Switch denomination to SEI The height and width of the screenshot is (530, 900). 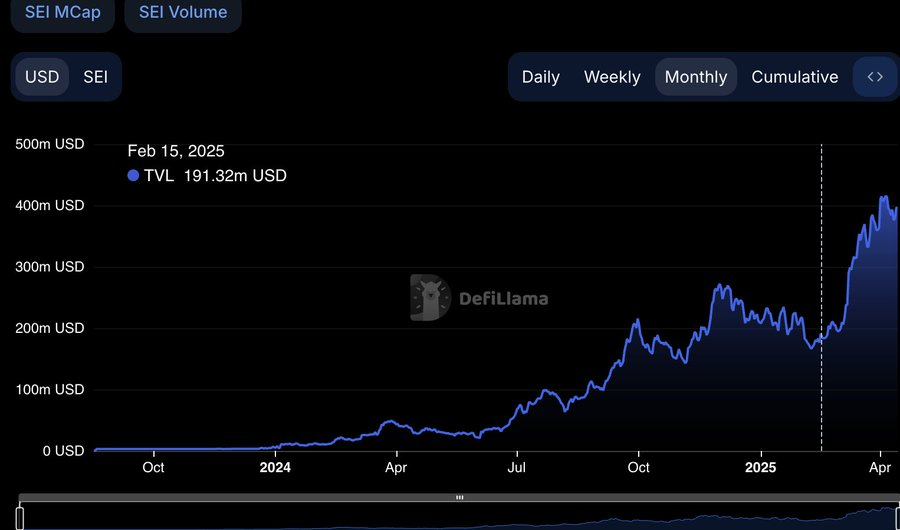coord(95,77)
